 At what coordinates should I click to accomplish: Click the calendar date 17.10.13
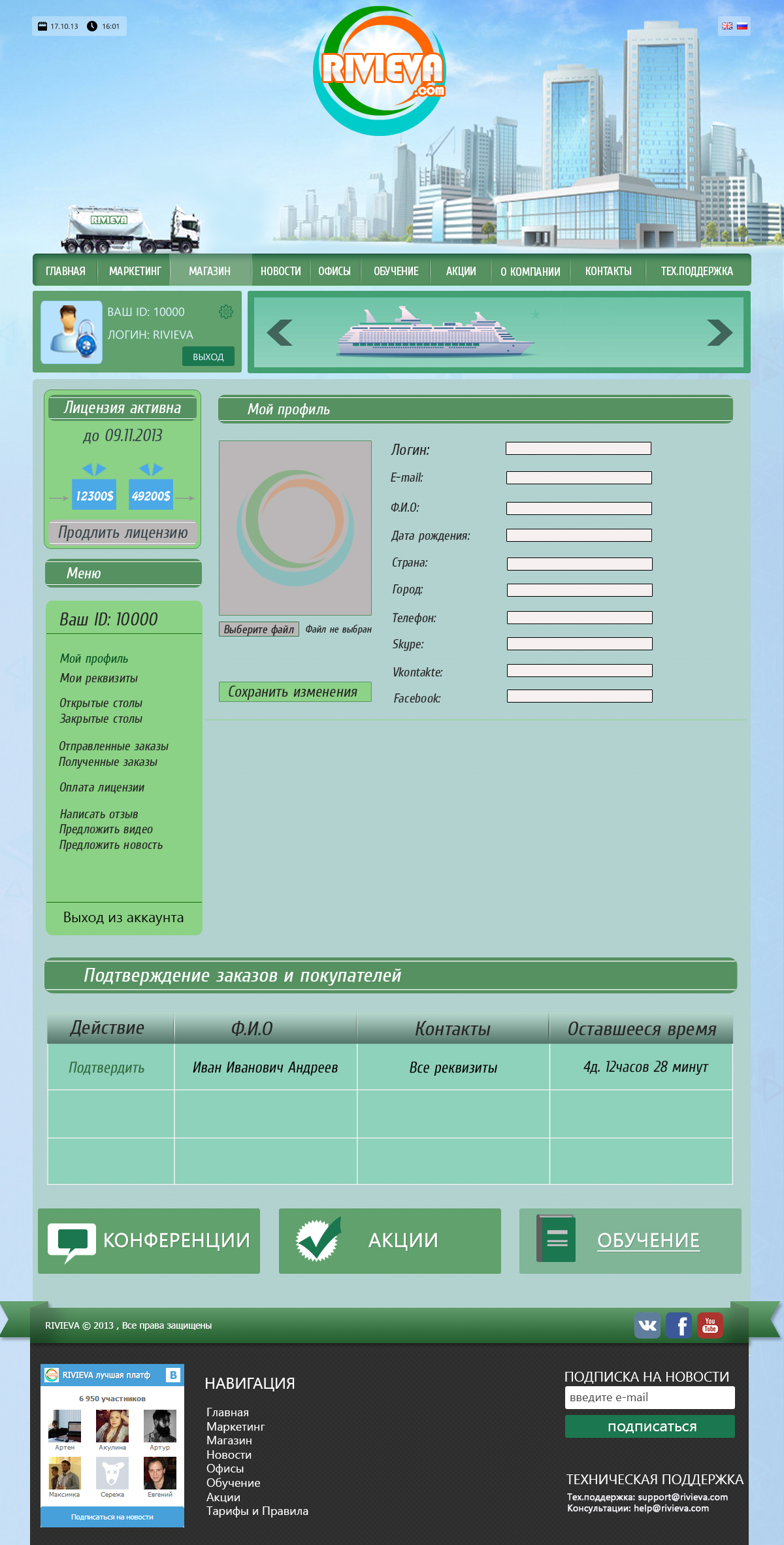pos(57,26)
